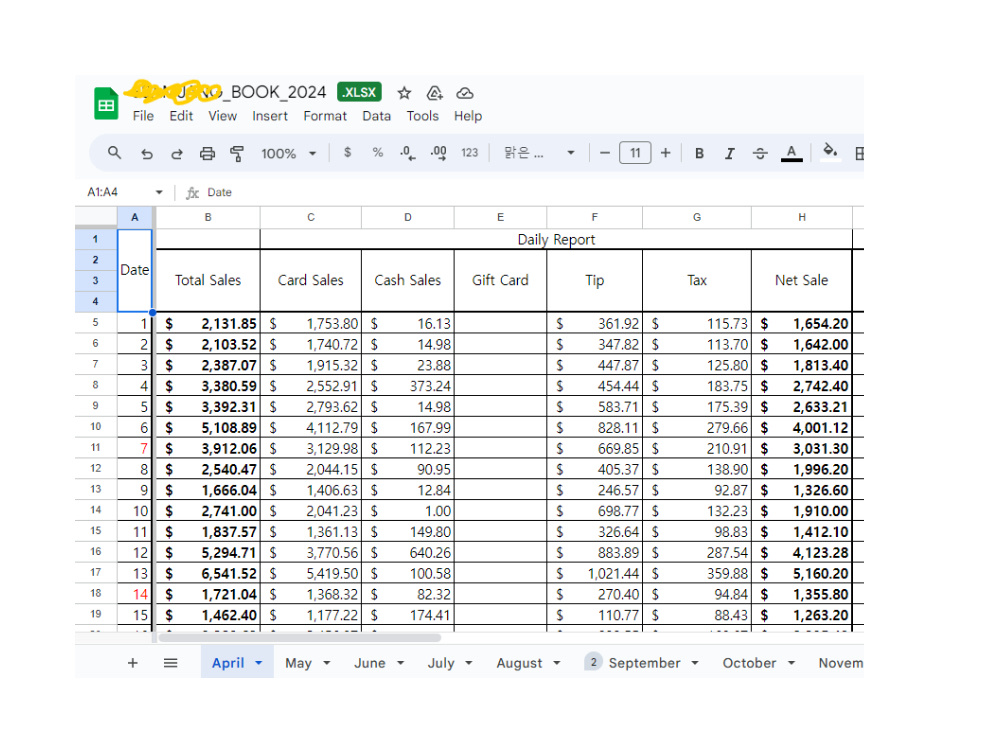Print the spreadsheet

pos(207,153)
